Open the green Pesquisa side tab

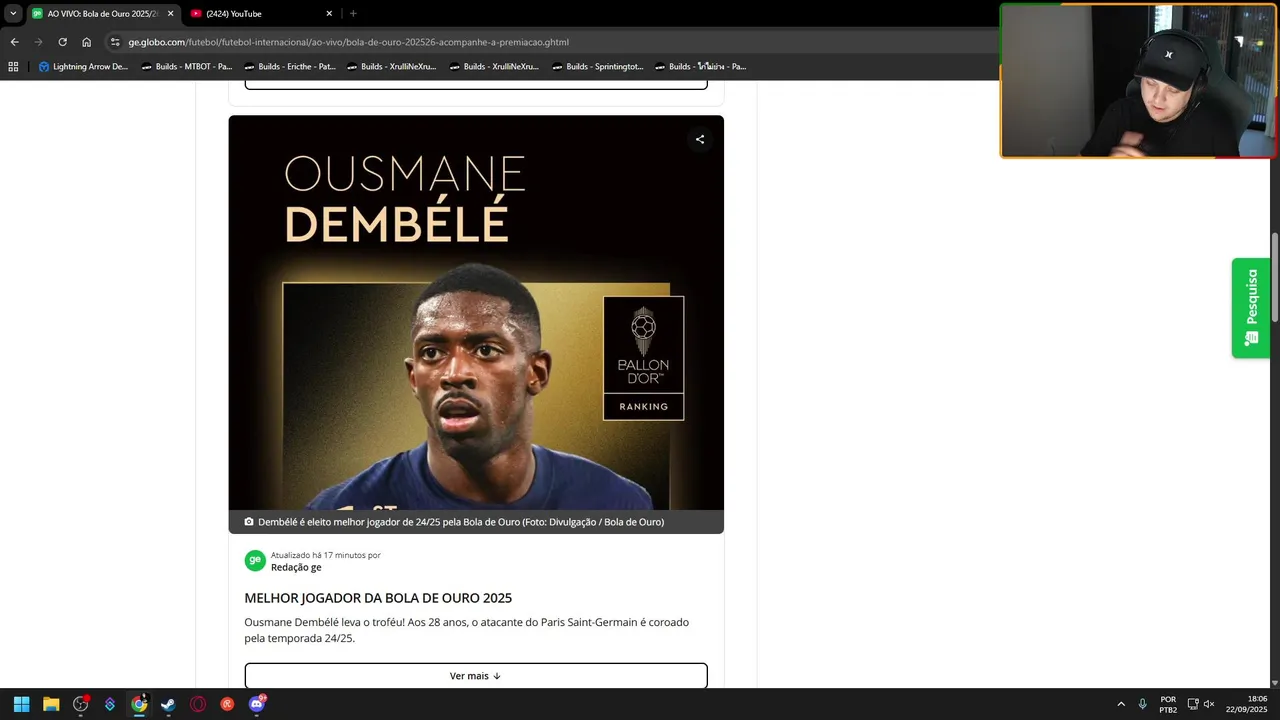point(1251,308)
